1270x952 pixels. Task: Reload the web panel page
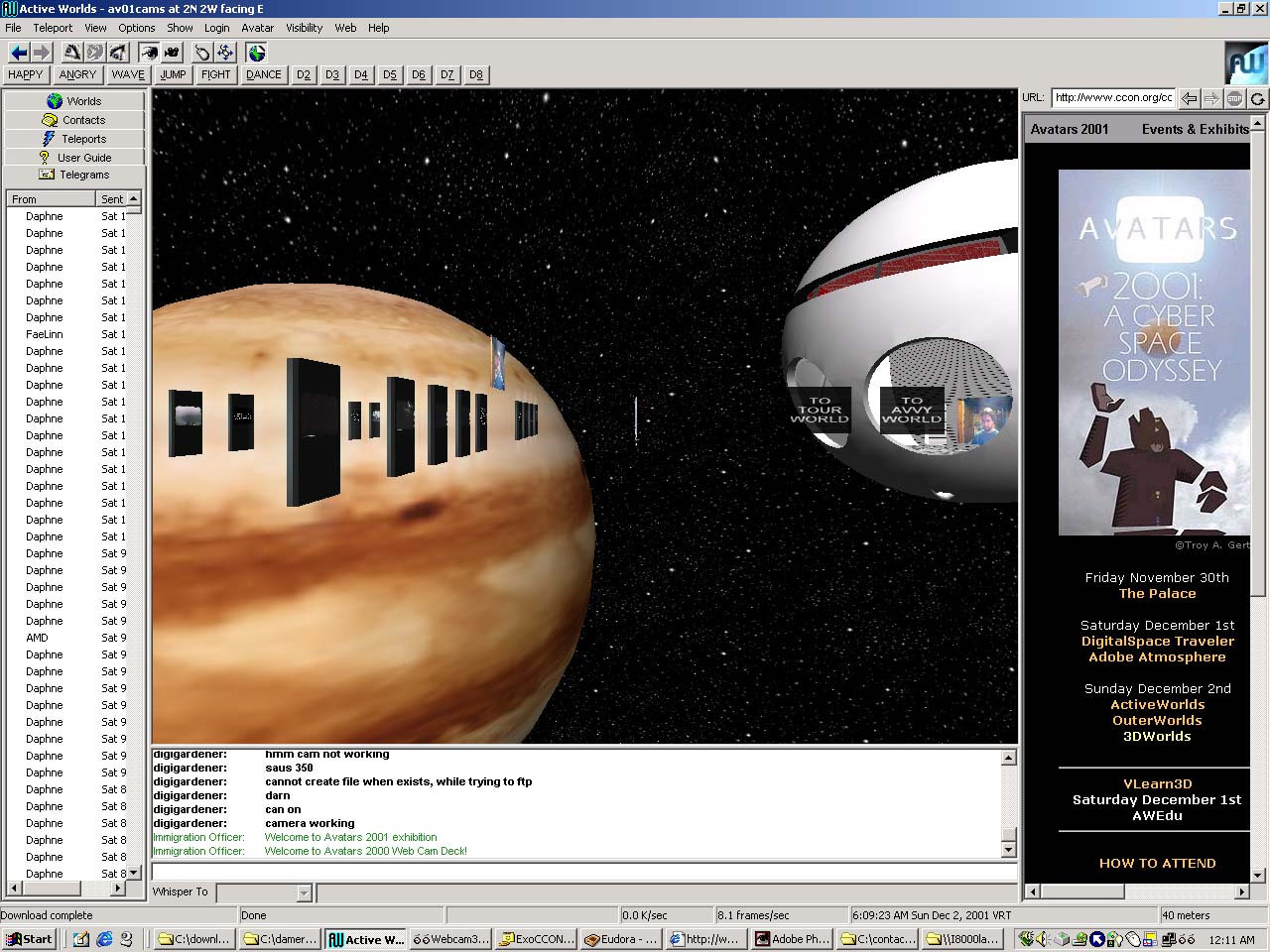tap(1257, 98)
